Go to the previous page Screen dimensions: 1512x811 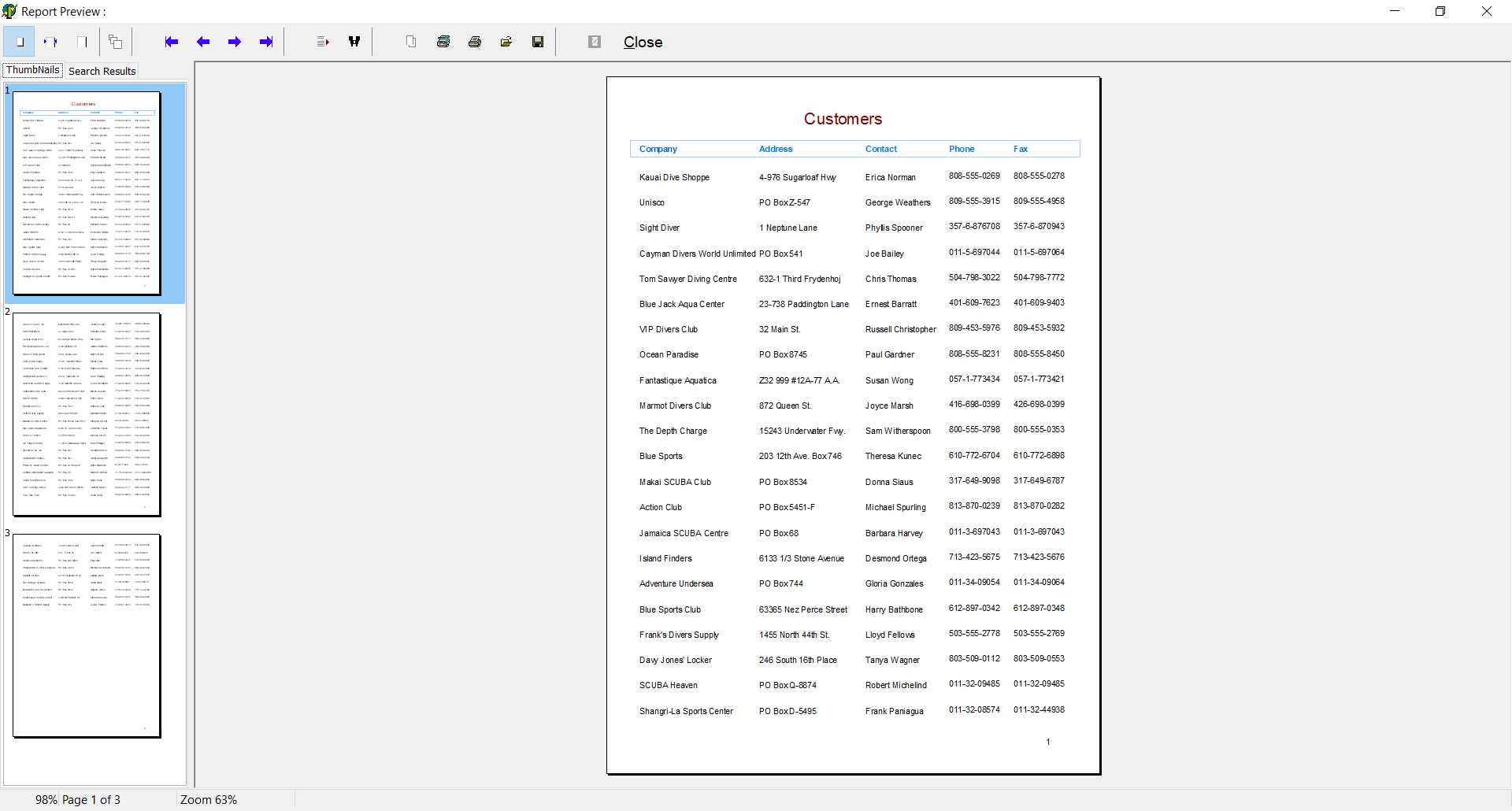coord(203,42)
